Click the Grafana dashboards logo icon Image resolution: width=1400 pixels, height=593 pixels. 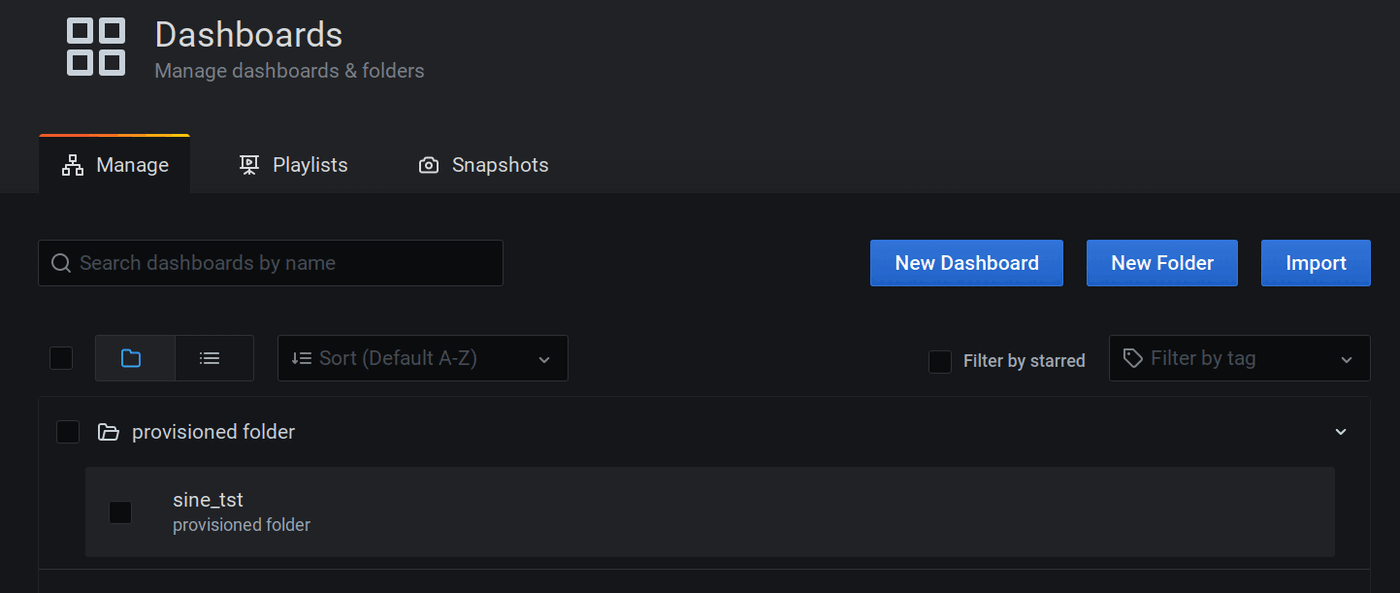coord(95,46)
